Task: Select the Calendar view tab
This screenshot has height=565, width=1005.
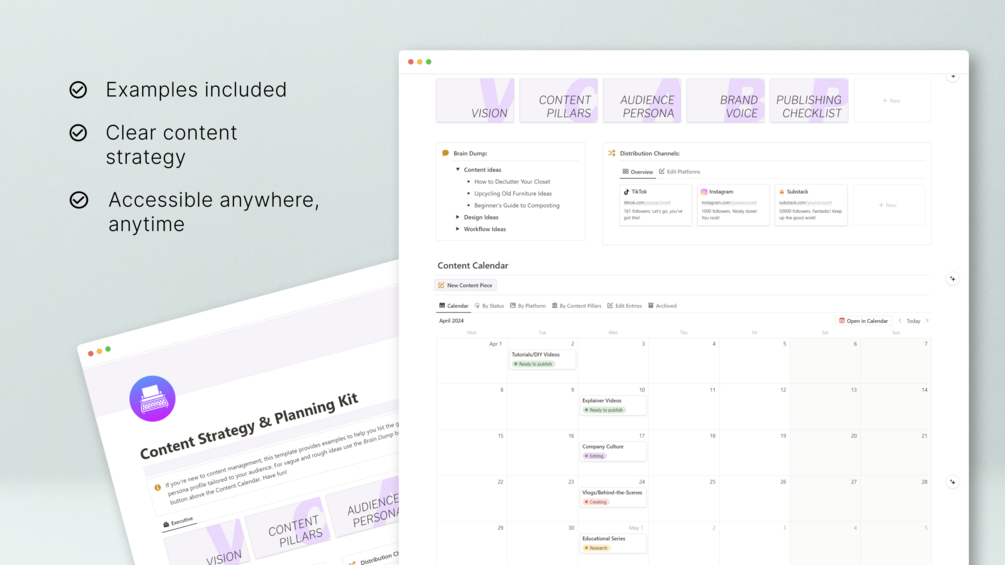Action: (x=454, y=306)
